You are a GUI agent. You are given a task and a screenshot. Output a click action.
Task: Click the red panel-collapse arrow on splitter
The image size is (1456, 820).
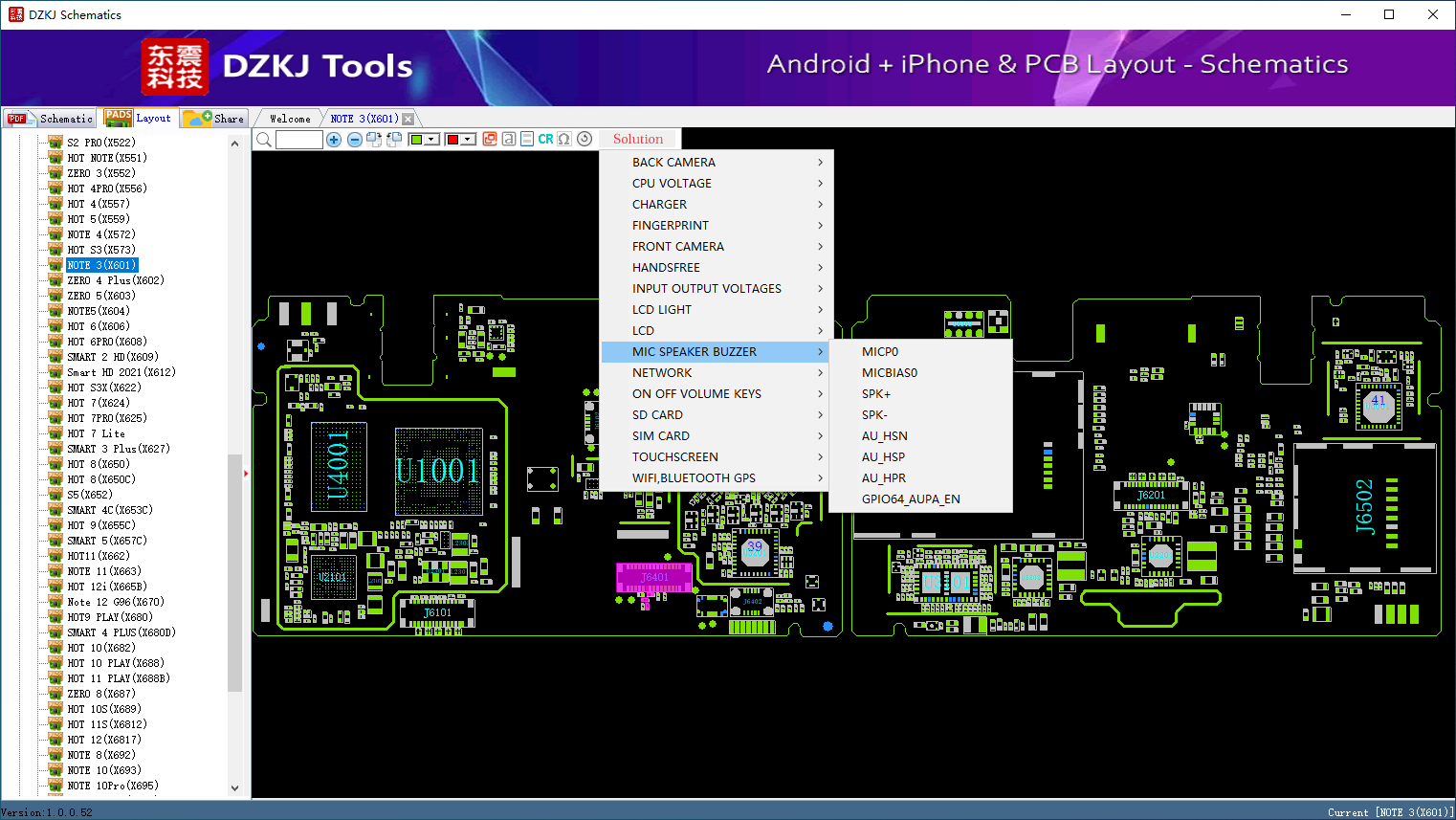point(246,473)
